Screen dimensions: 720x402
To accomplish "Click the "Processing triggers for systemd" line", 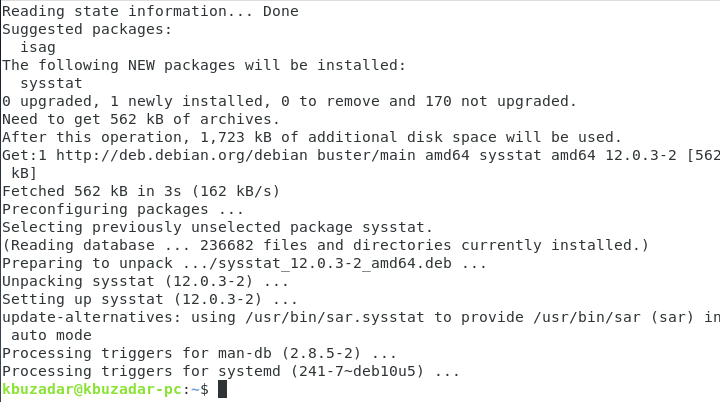I will (230, 371).
